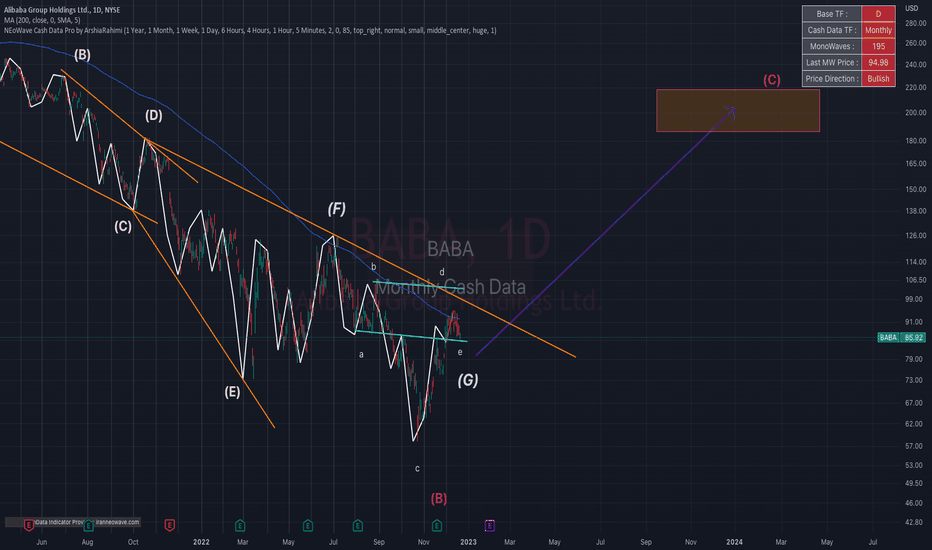Select the green earnings marker near May 2022
The image size is (932, 550).
click(307, 525)
